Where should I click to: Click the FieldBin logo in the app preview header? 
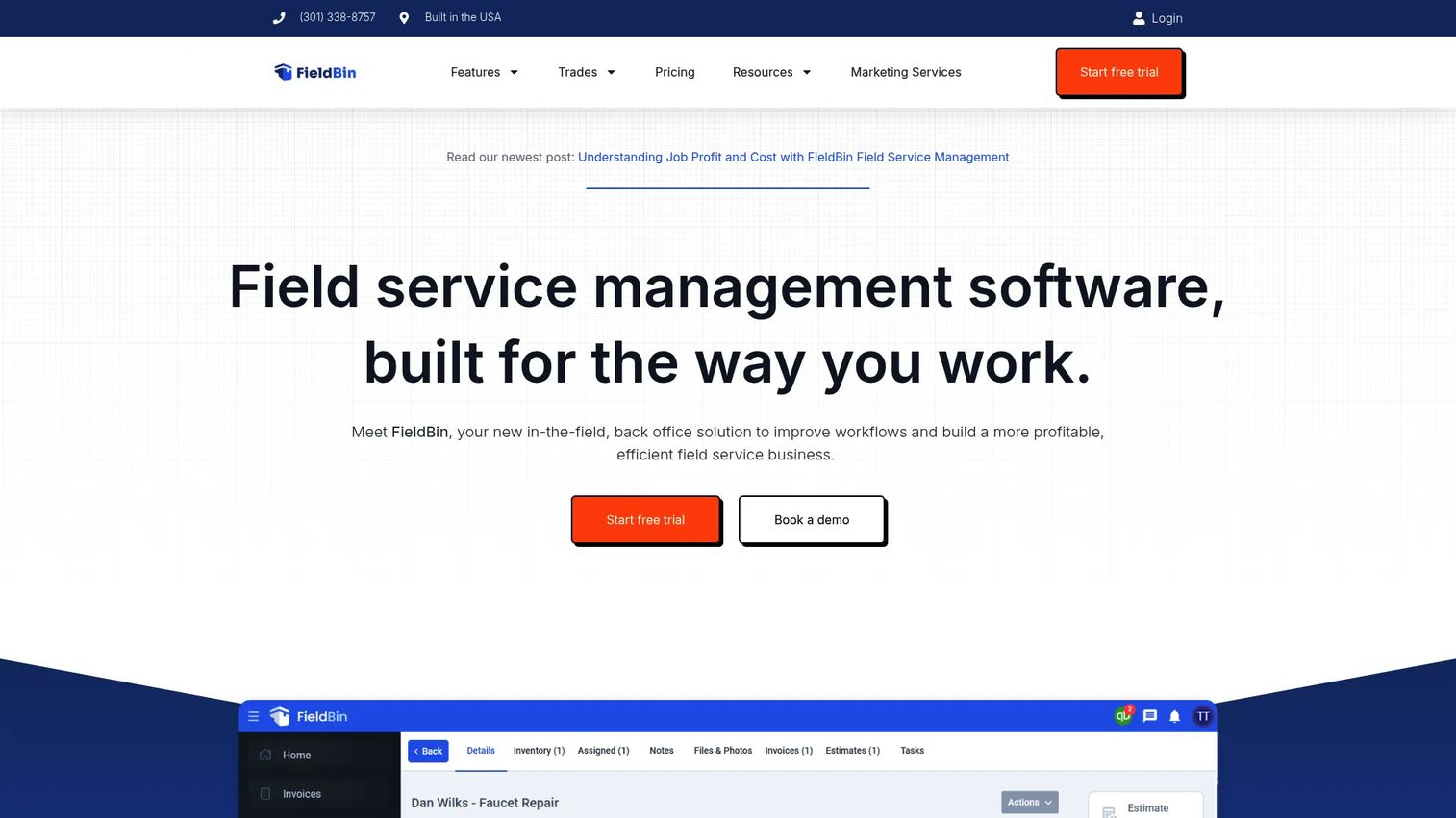pyautogui.click(x=309, y=716)
